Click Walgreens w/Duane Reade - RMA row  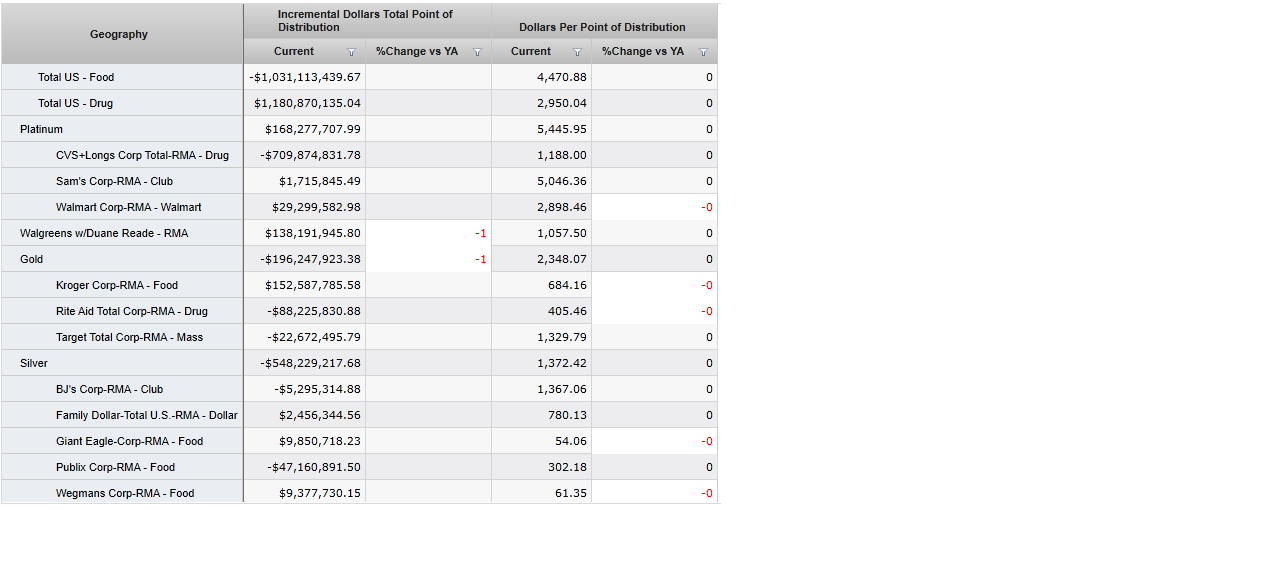point(104,233)
